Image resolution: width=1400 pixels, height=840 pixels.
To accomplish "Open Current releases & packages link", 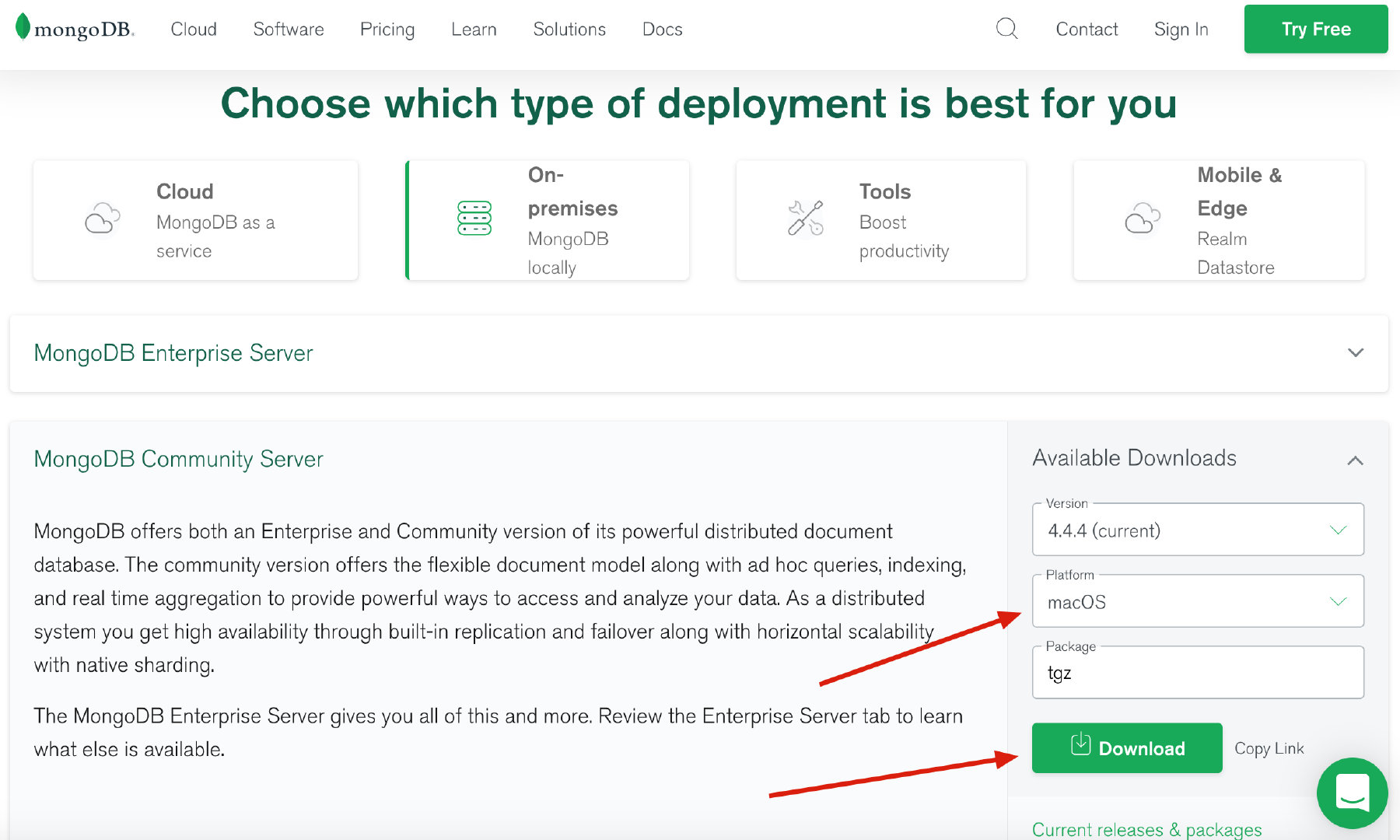I will click(1146, 829).
